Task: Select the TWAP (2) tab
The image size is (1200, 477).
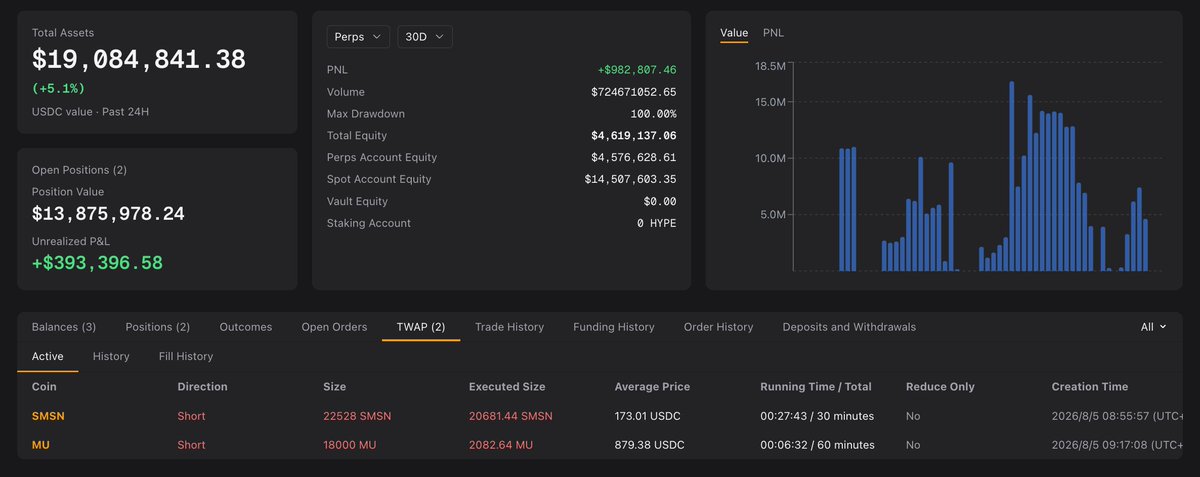Action: click(x=421, y=327)
